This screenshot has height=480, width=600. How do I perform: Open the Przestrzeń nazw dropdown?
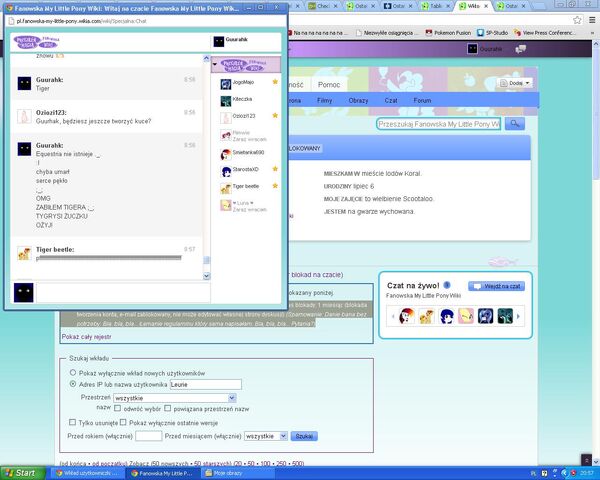(x=174, y=398)
